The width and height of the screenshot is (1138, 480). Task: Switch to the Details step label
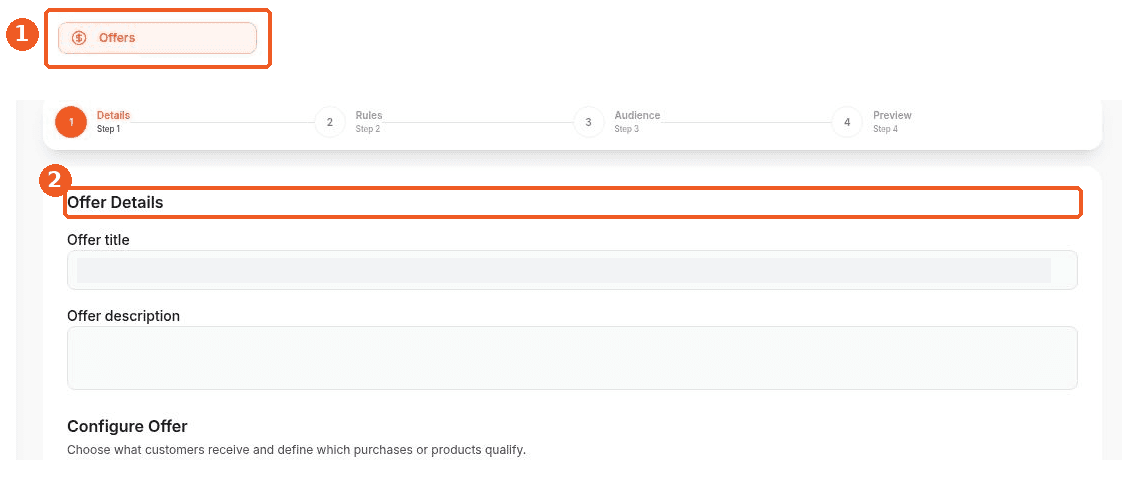tap(113, 115)
